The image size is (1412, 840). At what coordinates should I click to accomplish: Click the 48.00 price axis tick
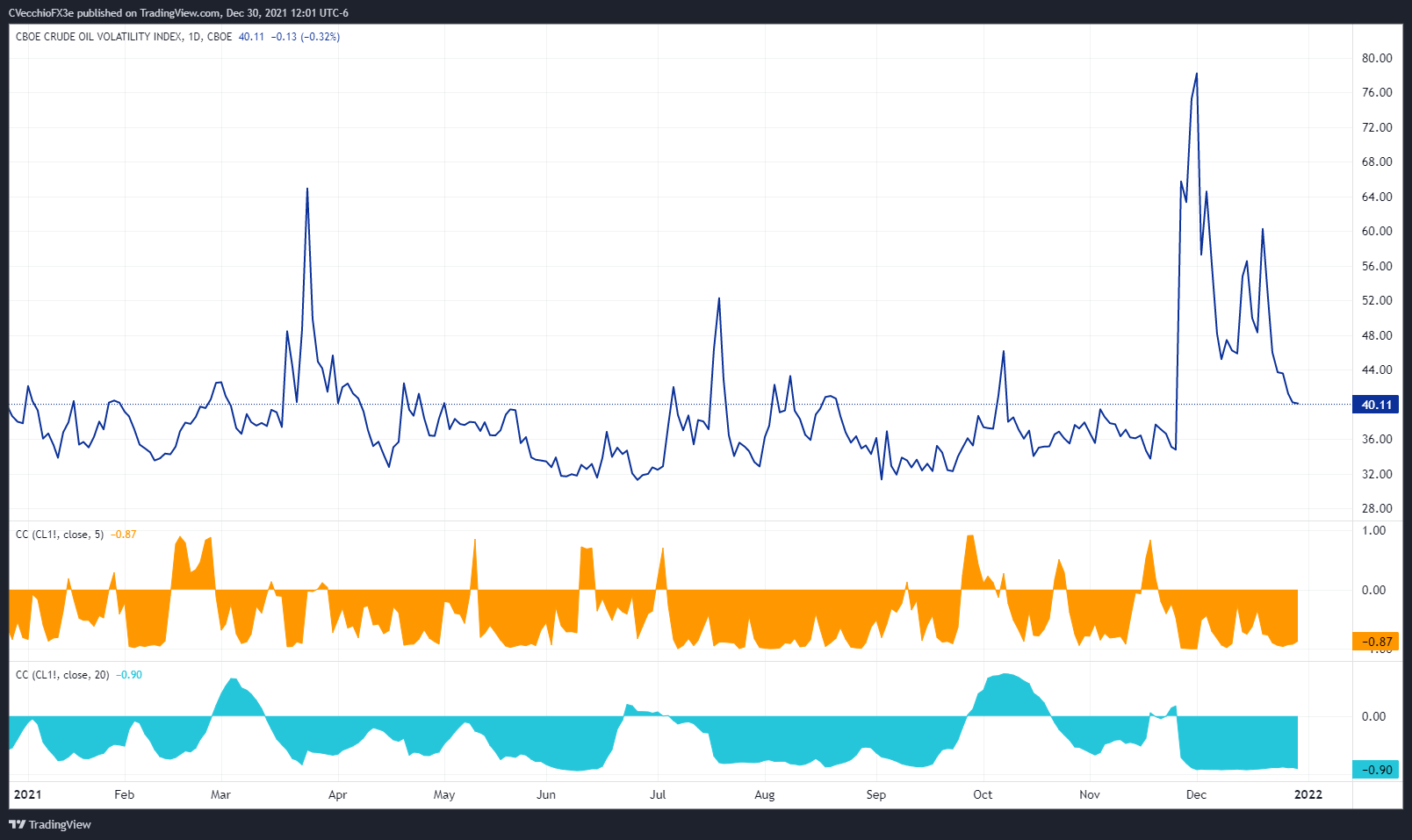1377,335
